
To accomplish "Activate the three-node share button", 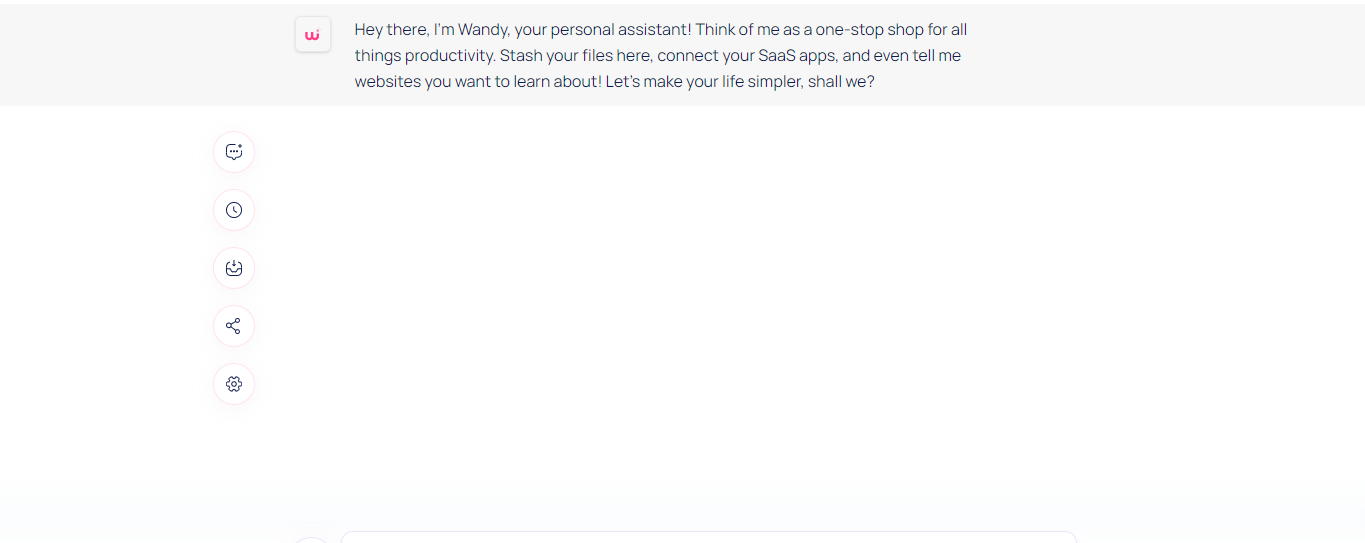I will [234, 326].
